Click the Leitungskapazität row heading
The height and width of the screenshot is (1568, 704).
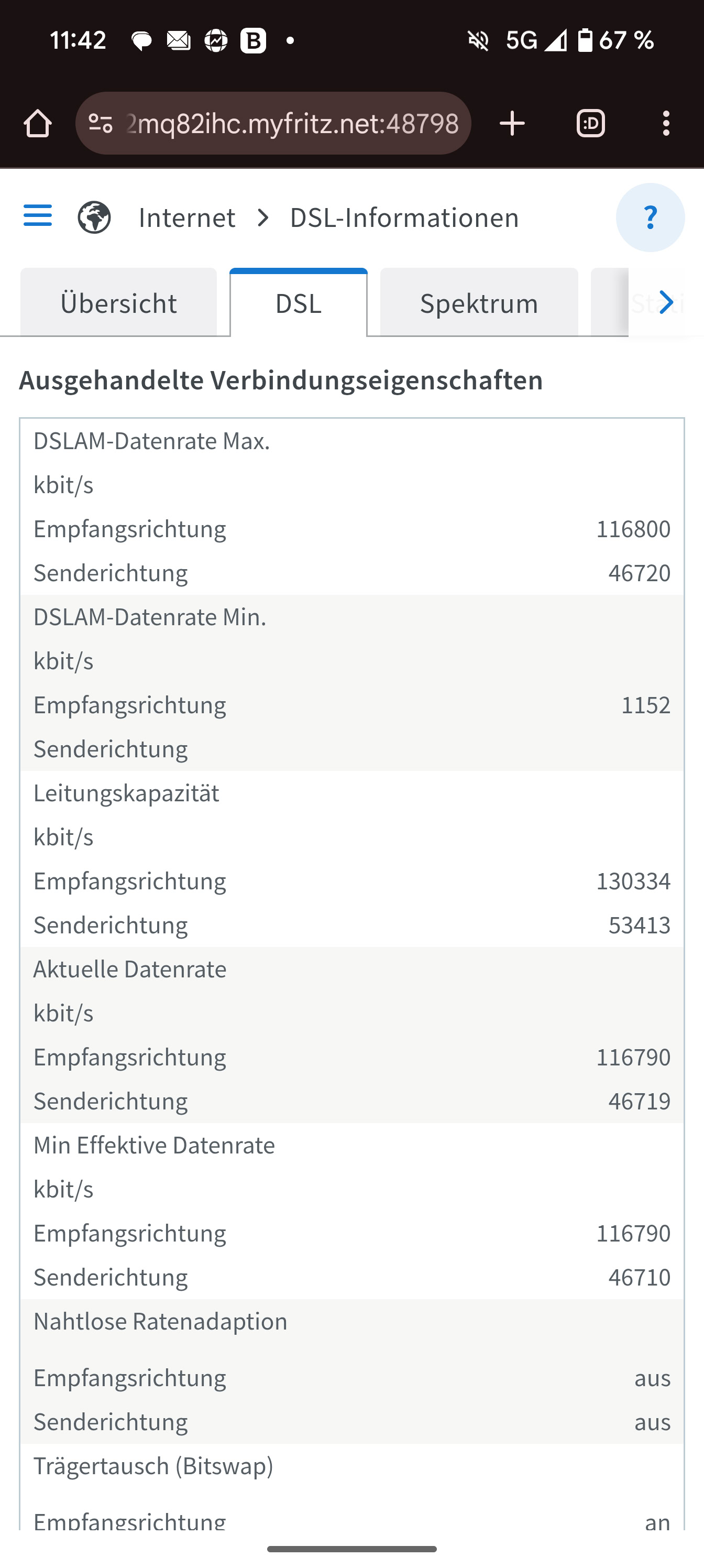pos(127,793)
